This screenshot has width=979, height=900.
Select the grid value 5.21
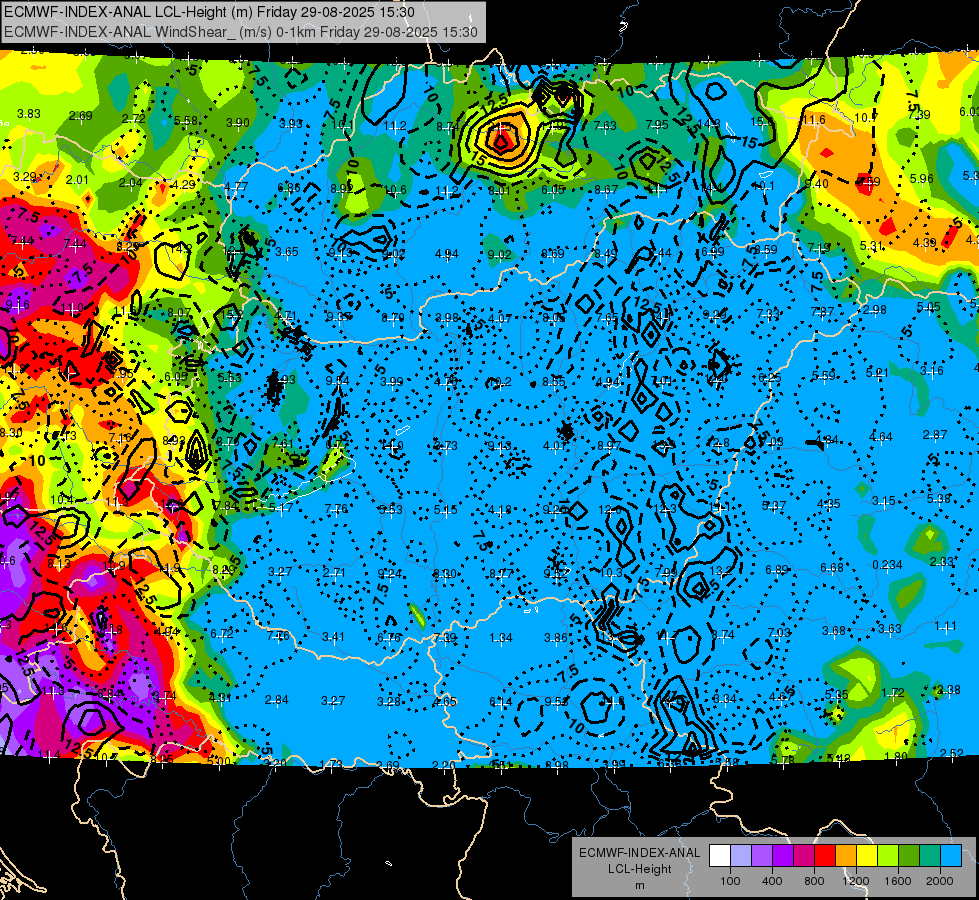[x=877, y=373]
